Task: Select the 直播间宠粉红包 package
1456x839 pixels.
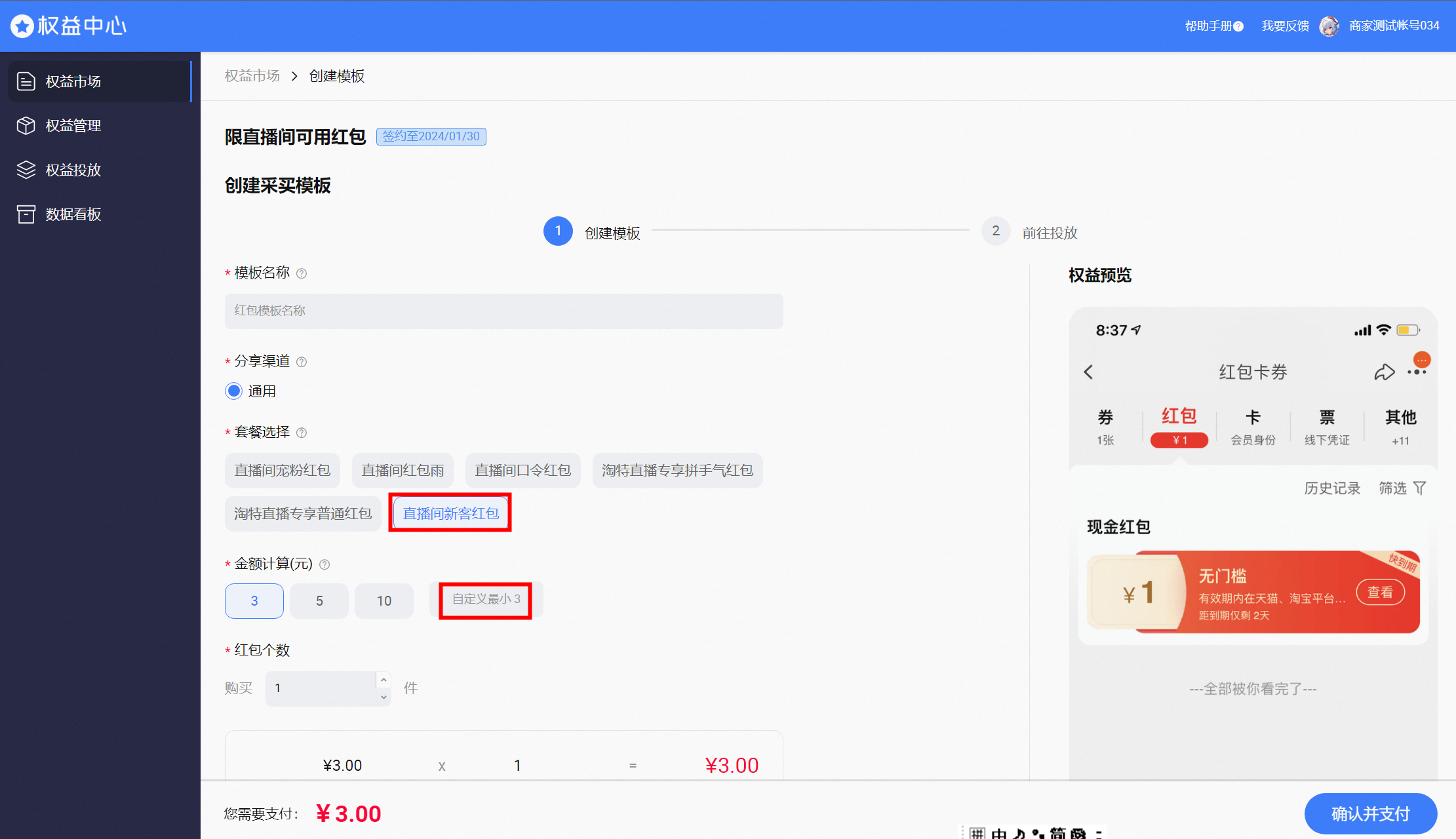Action: pyautogui.click(x=282, y=471)
